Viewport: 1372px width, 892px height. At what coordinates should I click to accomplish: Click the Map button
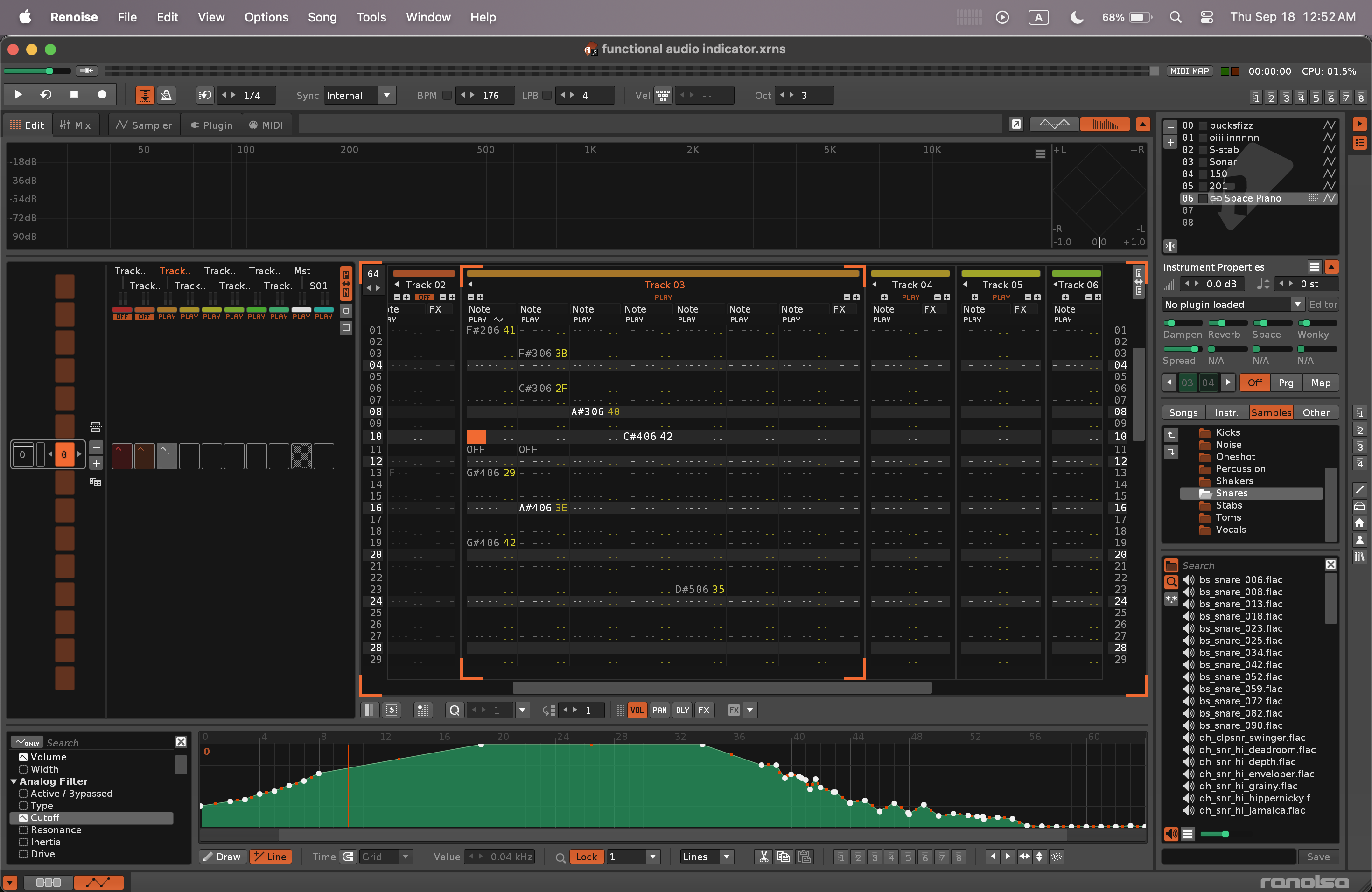[1321, 383]
